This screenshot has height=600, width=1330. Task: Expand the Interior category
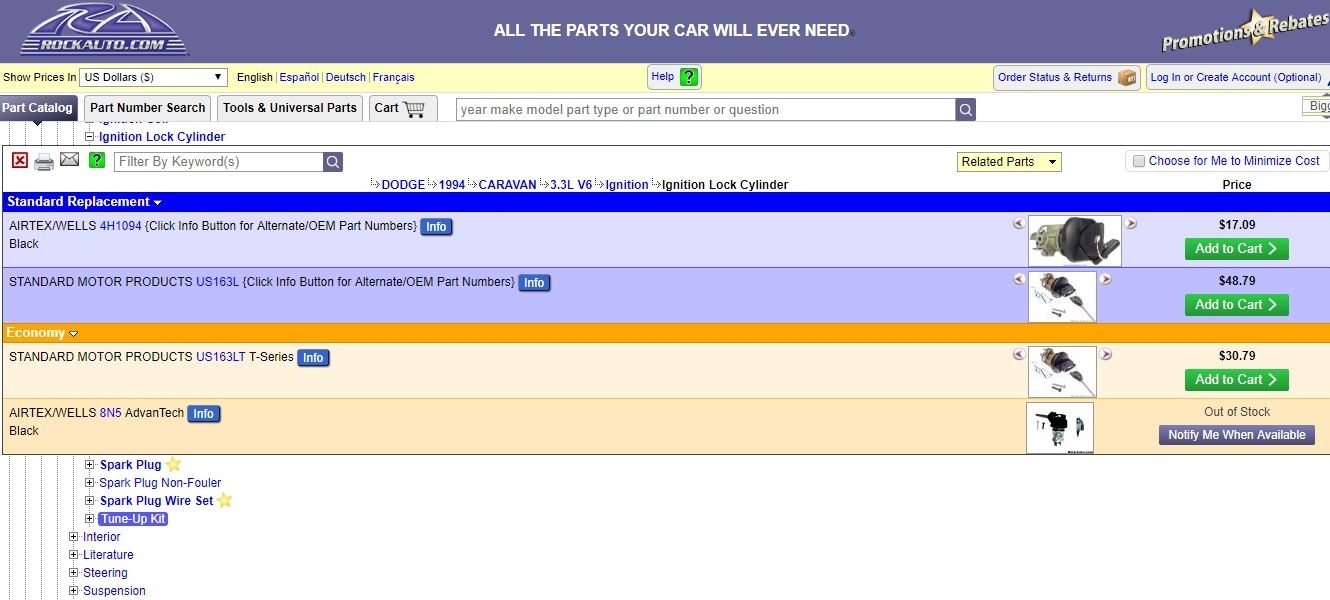coord(74,537)
